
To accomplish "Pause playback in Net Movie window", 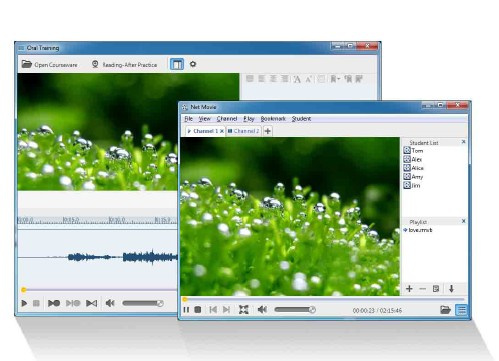I will pyautogui.click(x=186, y=310).
